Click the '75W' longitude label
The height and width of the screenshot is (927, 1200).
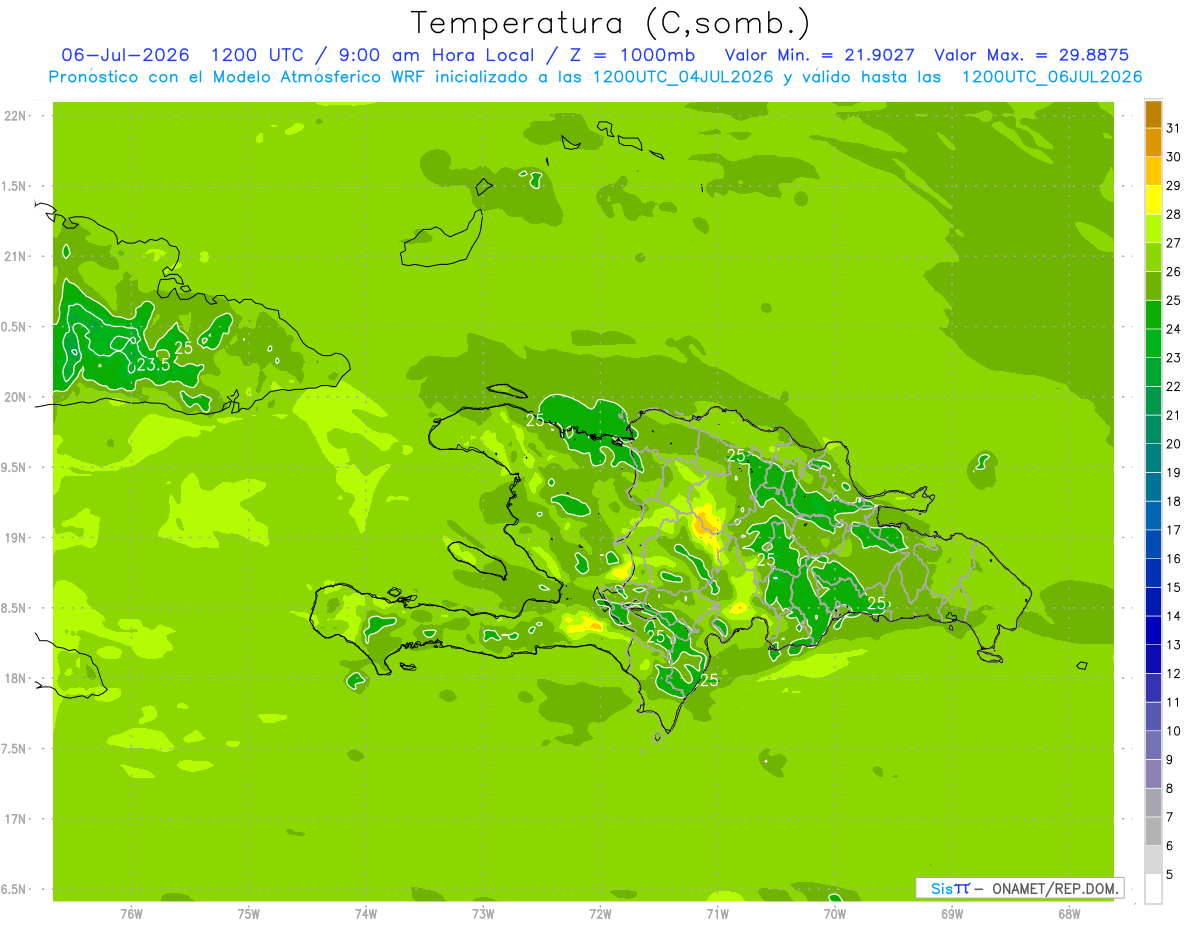(x=249, y=915)
